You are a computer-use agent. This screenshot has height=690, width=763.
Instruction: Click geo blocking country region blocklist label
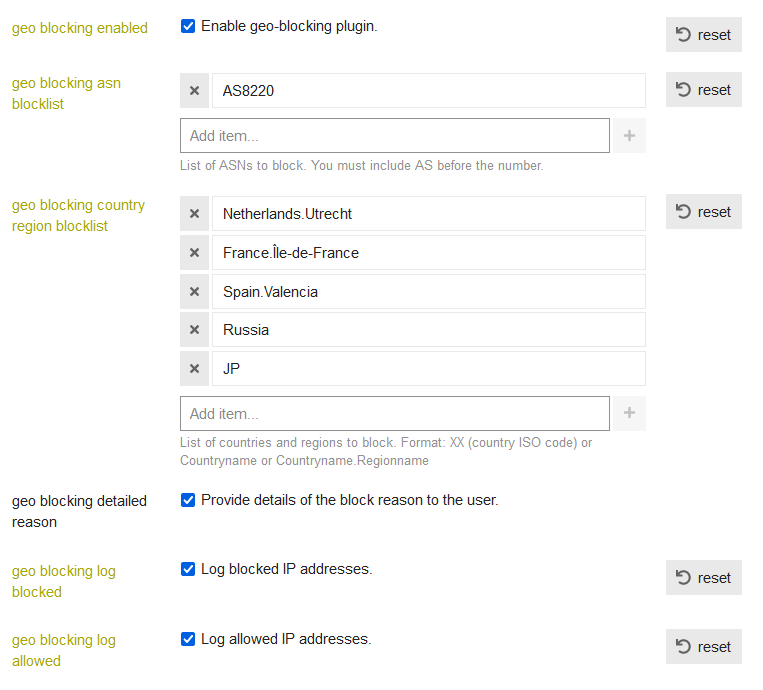[78, 216]
